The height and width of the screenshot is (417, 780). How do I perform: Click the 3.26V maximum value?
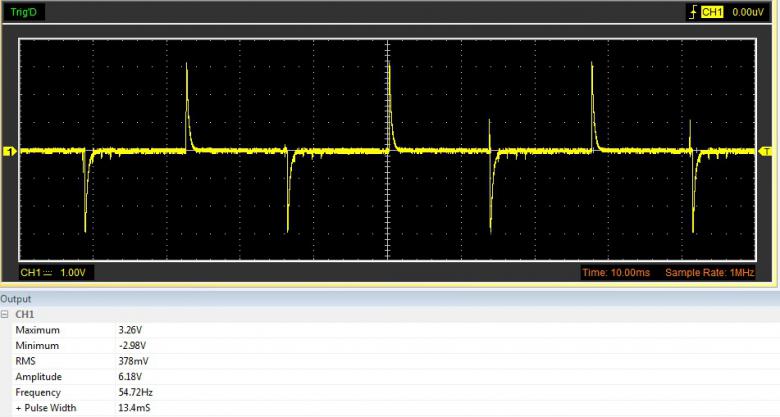(x=130, y=330)
